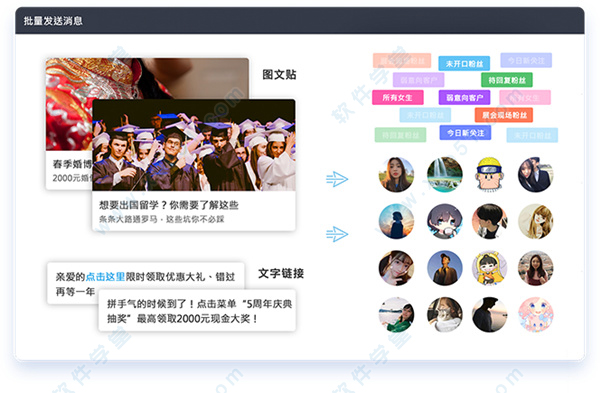Choose the 今日新关注 blue tag
The height and width of the screenshot is (393, 600).
coord(465,133)
